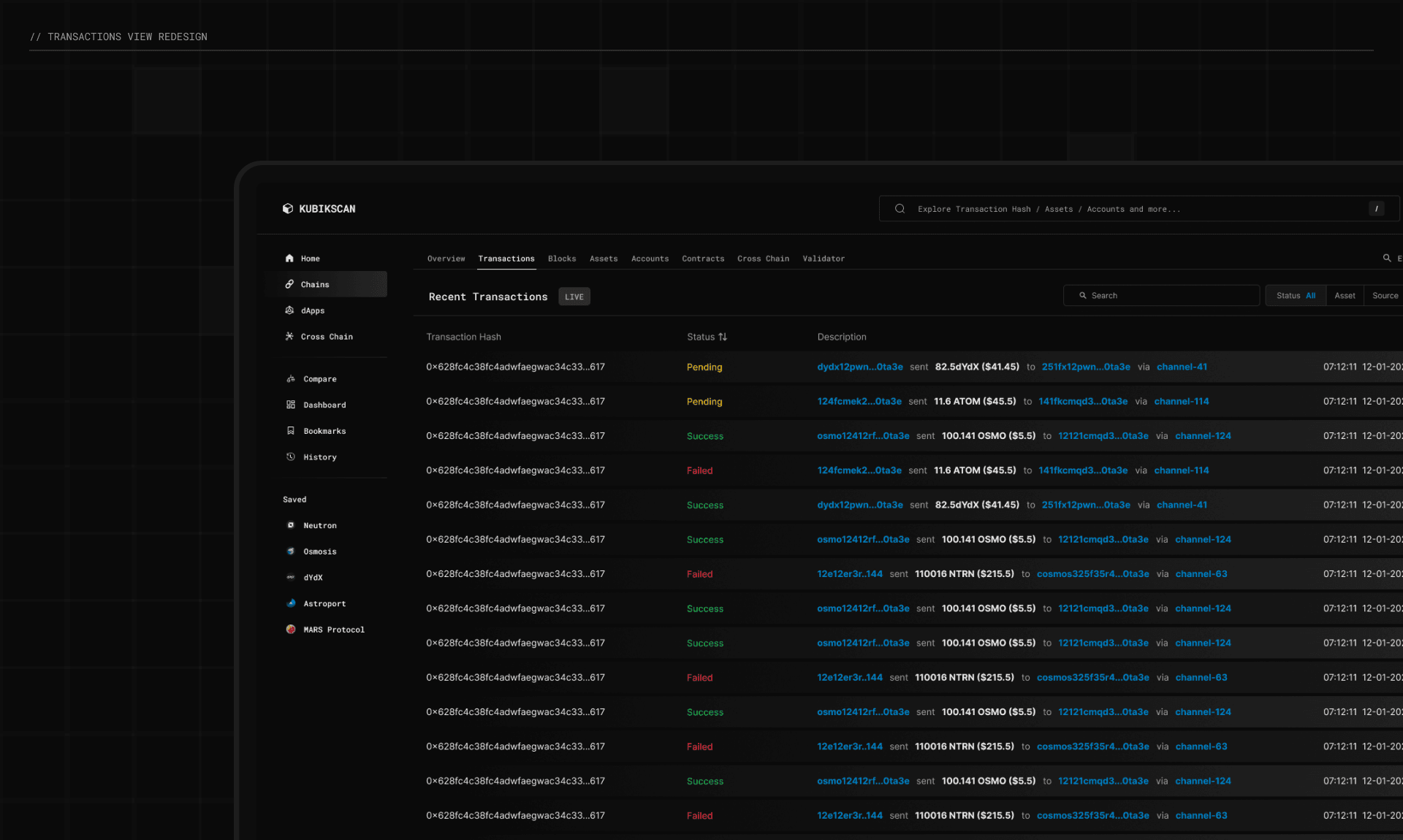The width and height of the screenshot is (1403, 840).
Task: Open the History clock icon
Action: coord(291,457)
